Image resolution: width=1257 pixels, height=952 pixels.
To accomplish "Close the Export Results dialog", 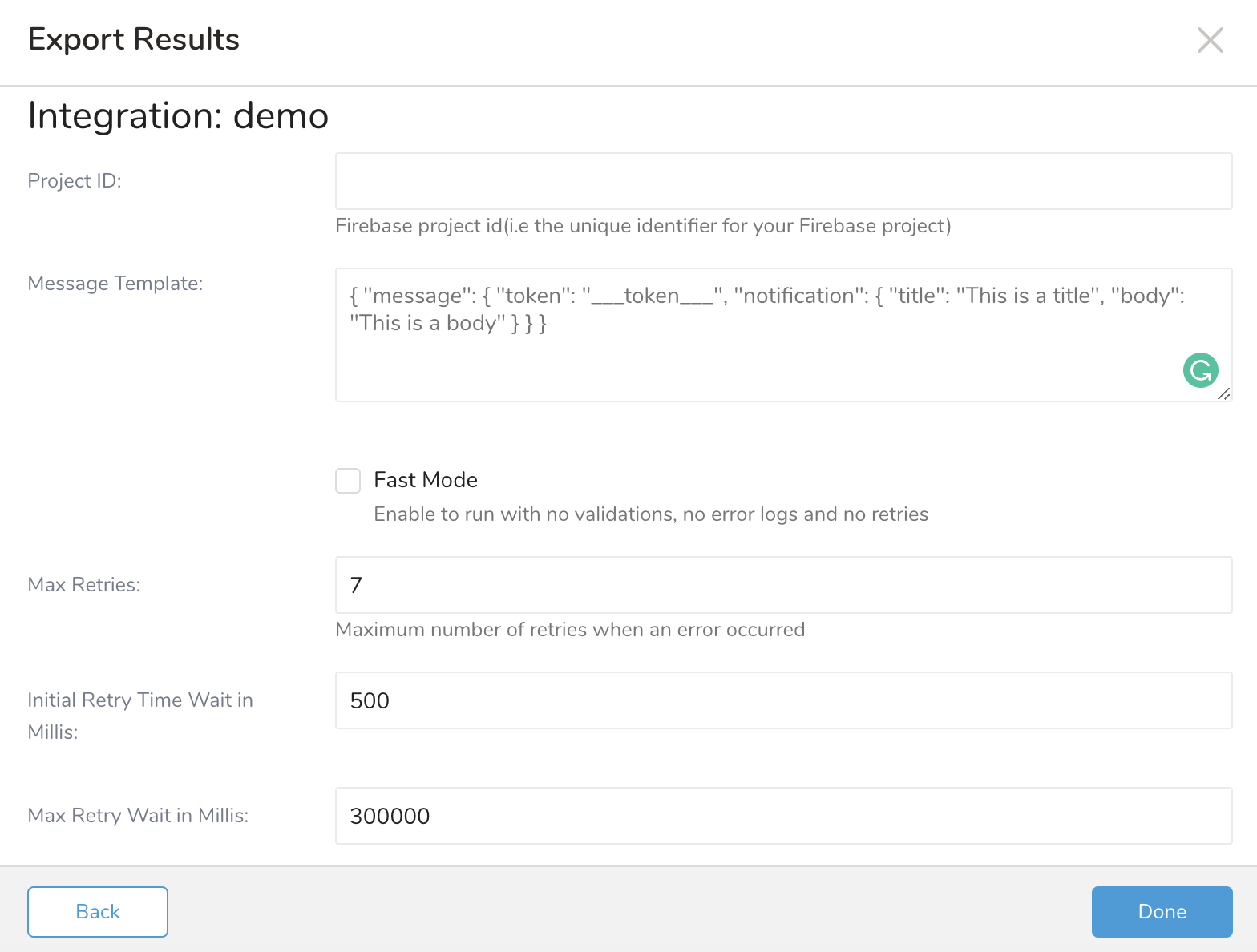I will click(1210, 40).
